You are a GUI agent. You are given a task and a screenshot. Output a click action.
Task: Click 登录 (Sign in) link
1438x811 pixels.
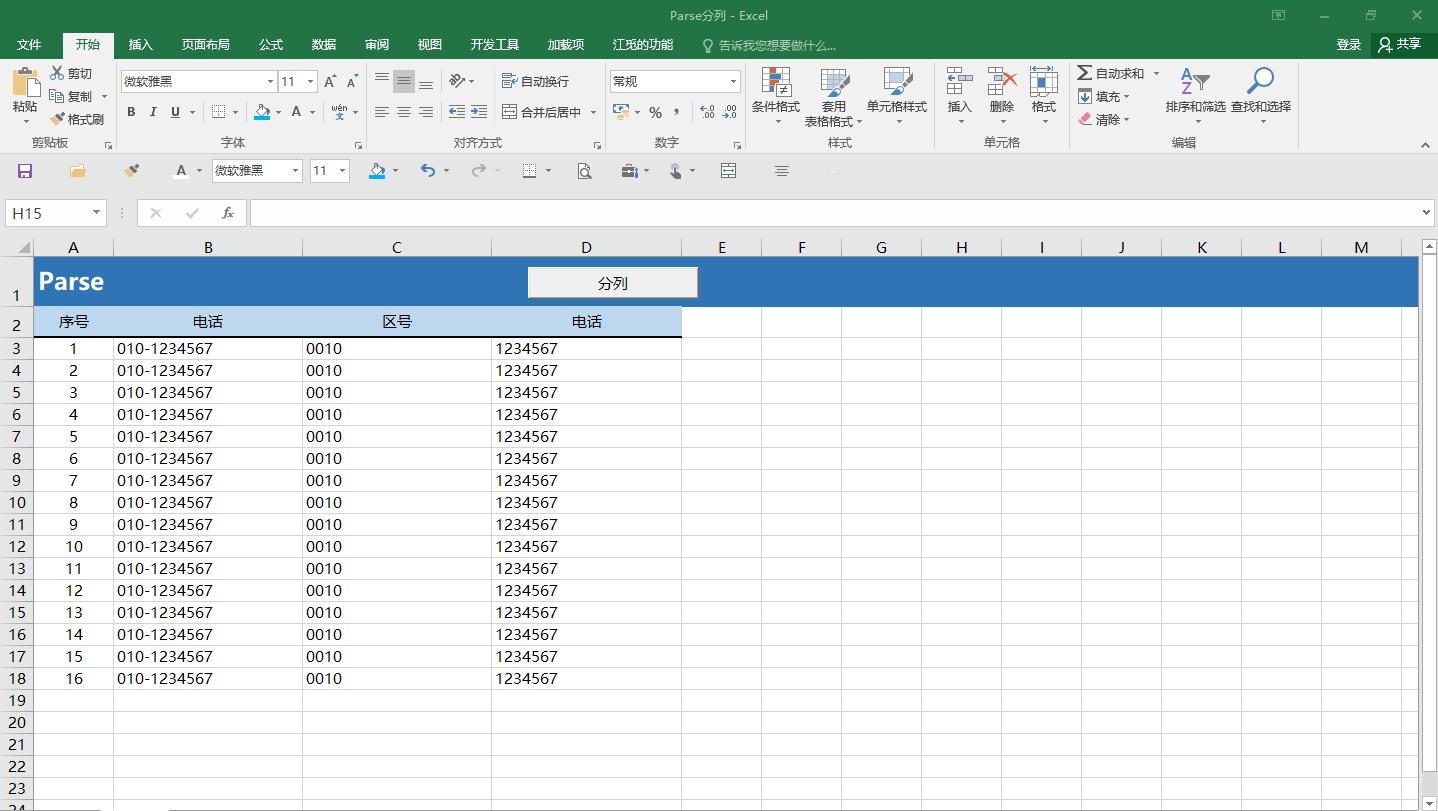click(1348, 45)
